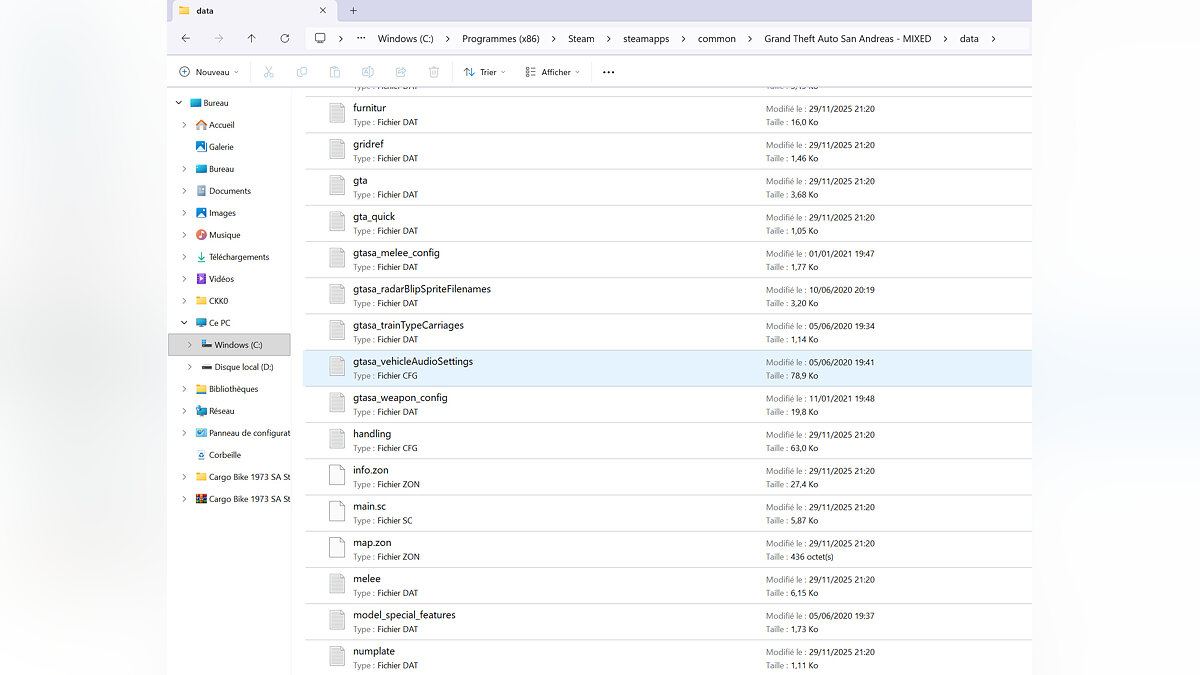Click the Back navigation arrow
The width and height of the screenshot is (1200, 675).
(185, 39)
